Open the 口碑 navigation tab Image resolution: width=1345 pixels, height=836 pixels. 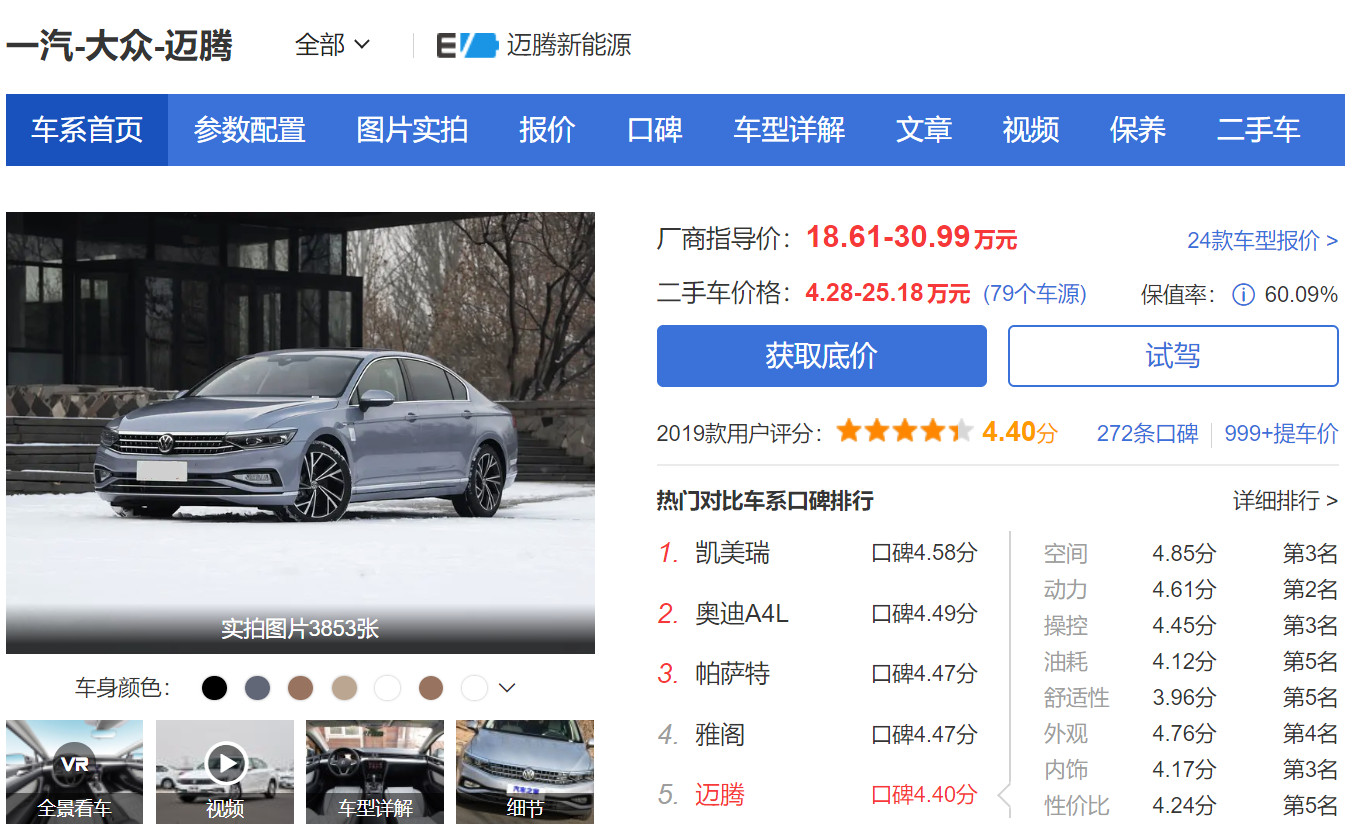tap(655, 130)
